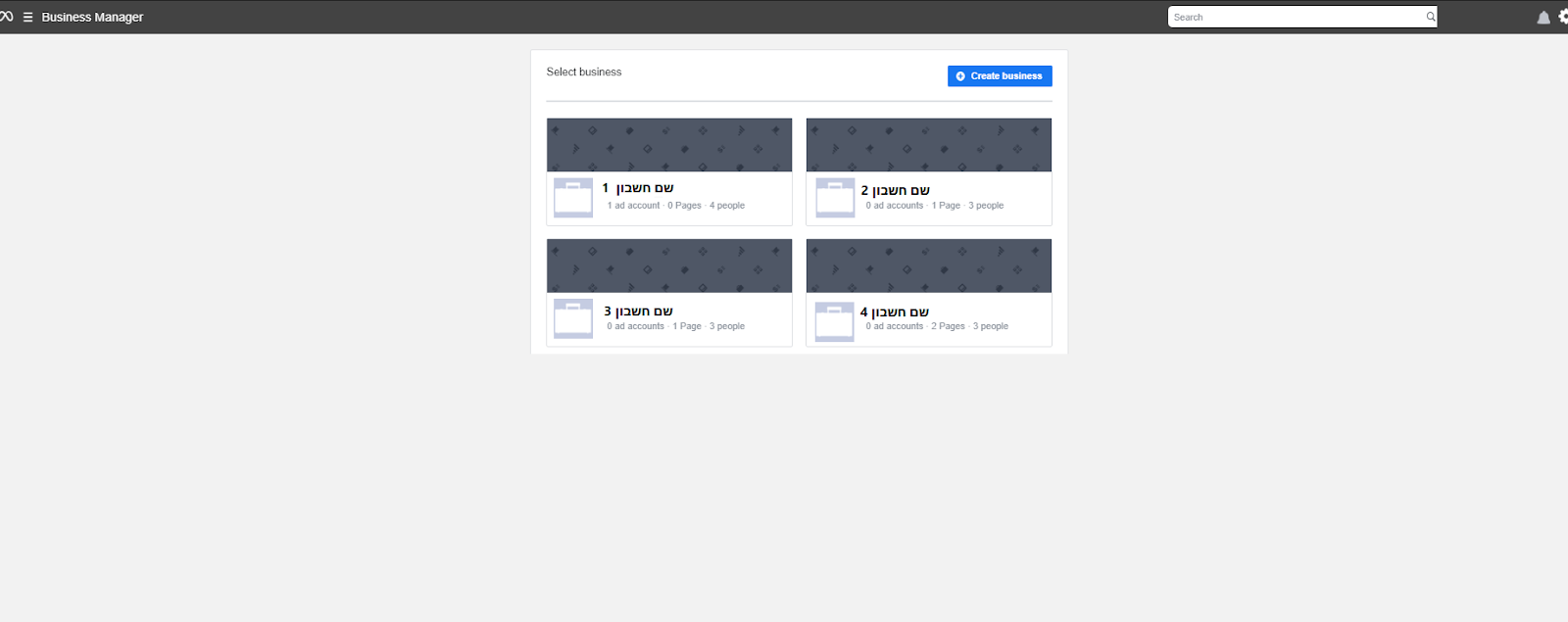Click the Select business heading
Viewport: 1568px width, 622px height.
[x=584, y=72]
